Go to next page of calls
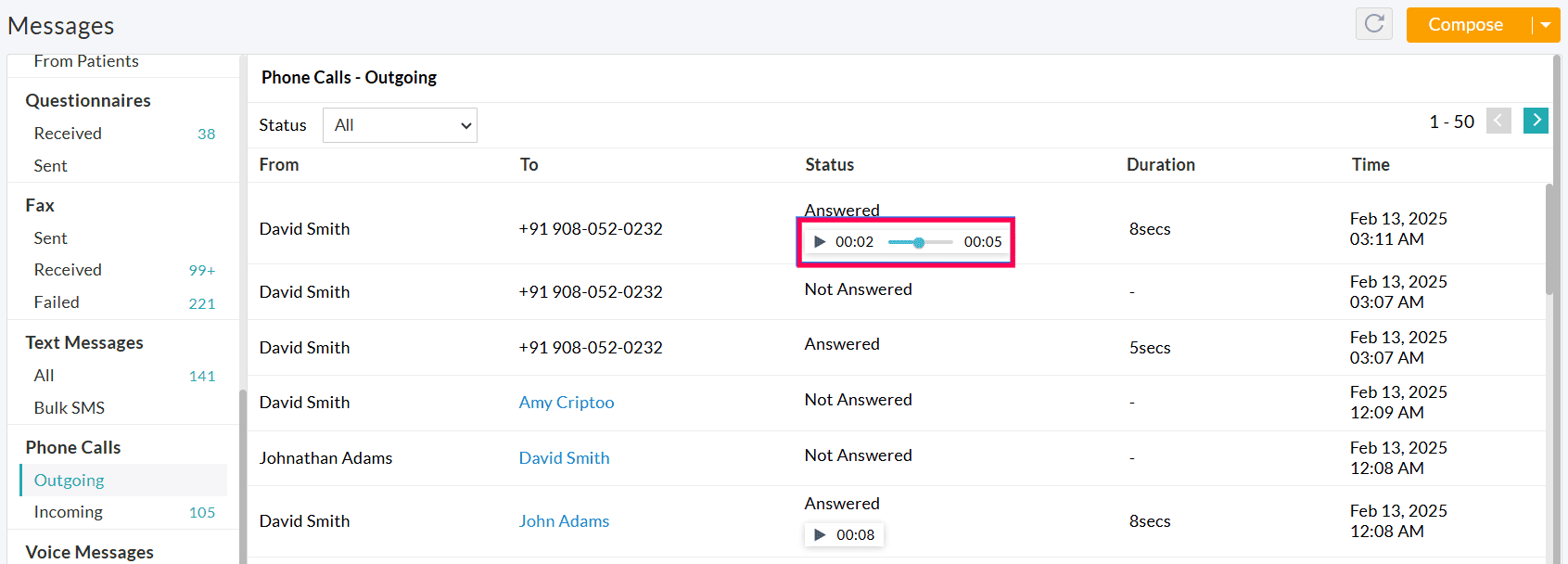Viewport: 1568px width, 564px height. coord(1536,121)
